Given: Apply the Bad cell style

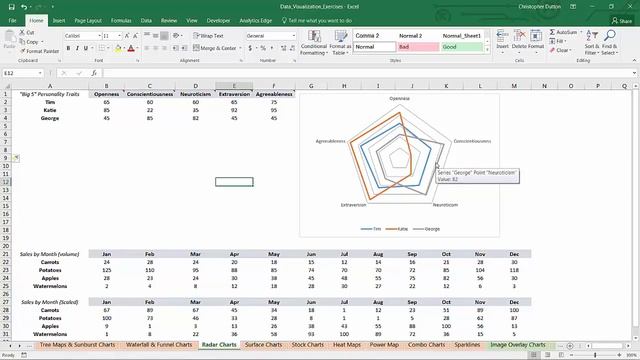Looking at the screenshot, I should click(418, 47).
